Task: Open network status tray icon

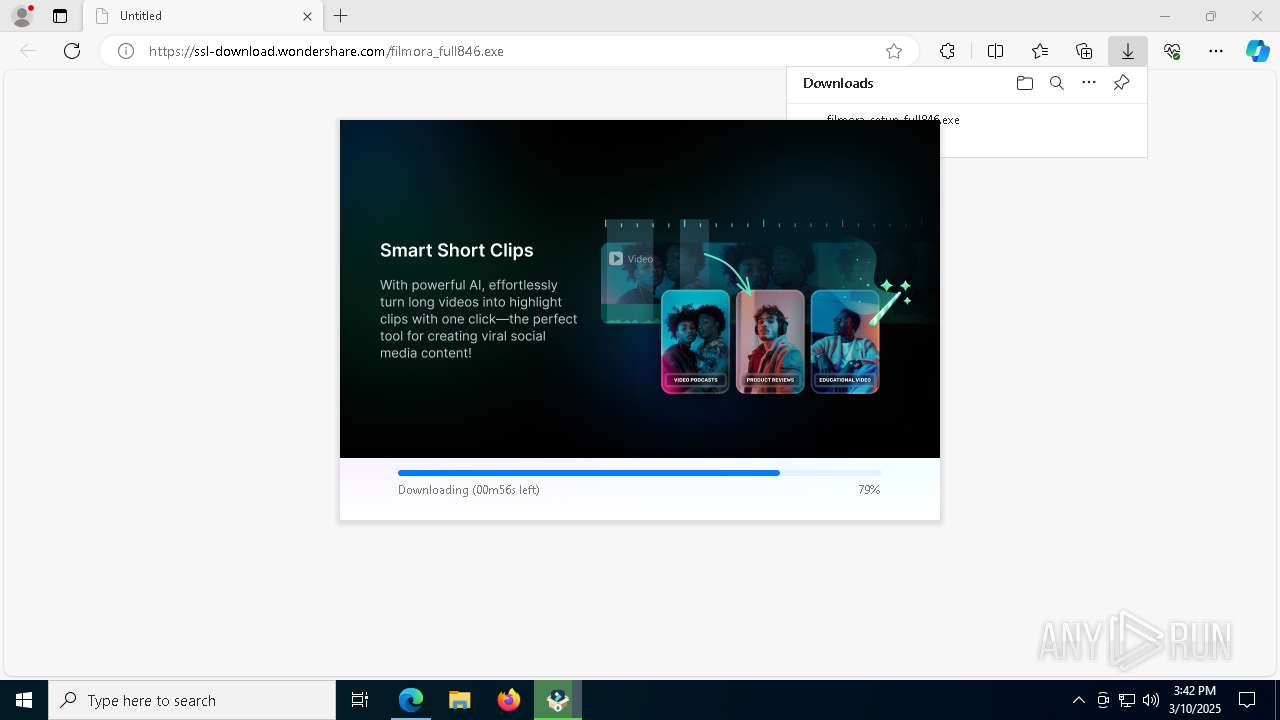Action: [x=1127, y=700]
